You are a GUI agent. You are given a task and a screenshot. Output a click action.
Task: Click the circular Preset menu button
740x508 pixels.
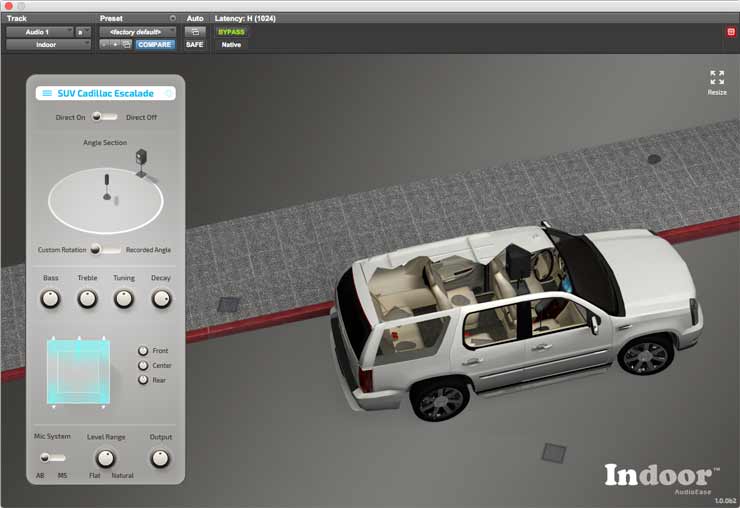tap(173, 18)
